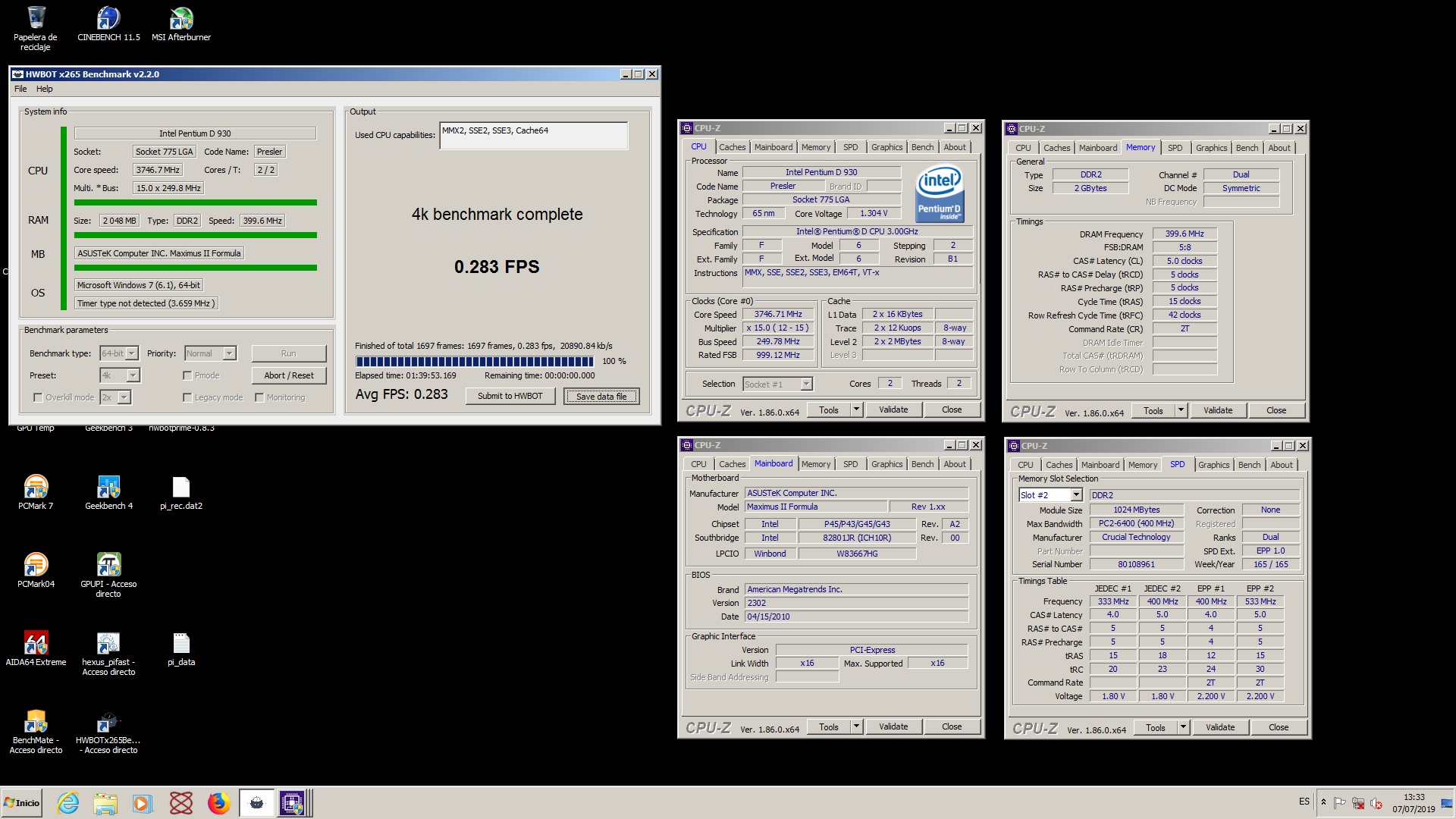Switch to Bench tab in Memory window
Image resolution: width=1456 pixels, height=819 pixels.
pyautogui.click(x=1247, y=148)
